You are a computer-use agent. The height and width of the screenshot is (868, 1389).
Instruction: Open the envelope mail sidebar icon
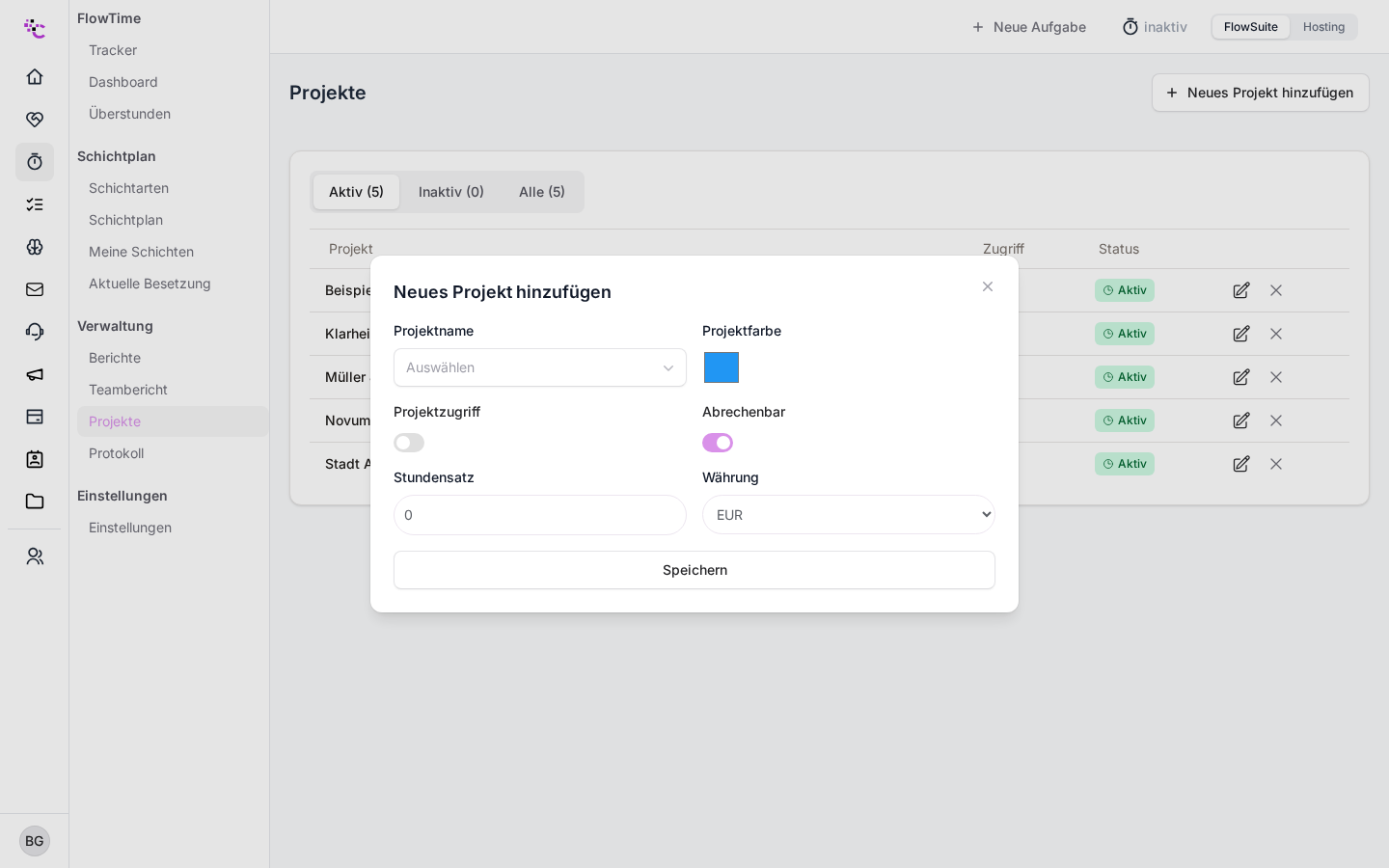[x=35, y=289]
